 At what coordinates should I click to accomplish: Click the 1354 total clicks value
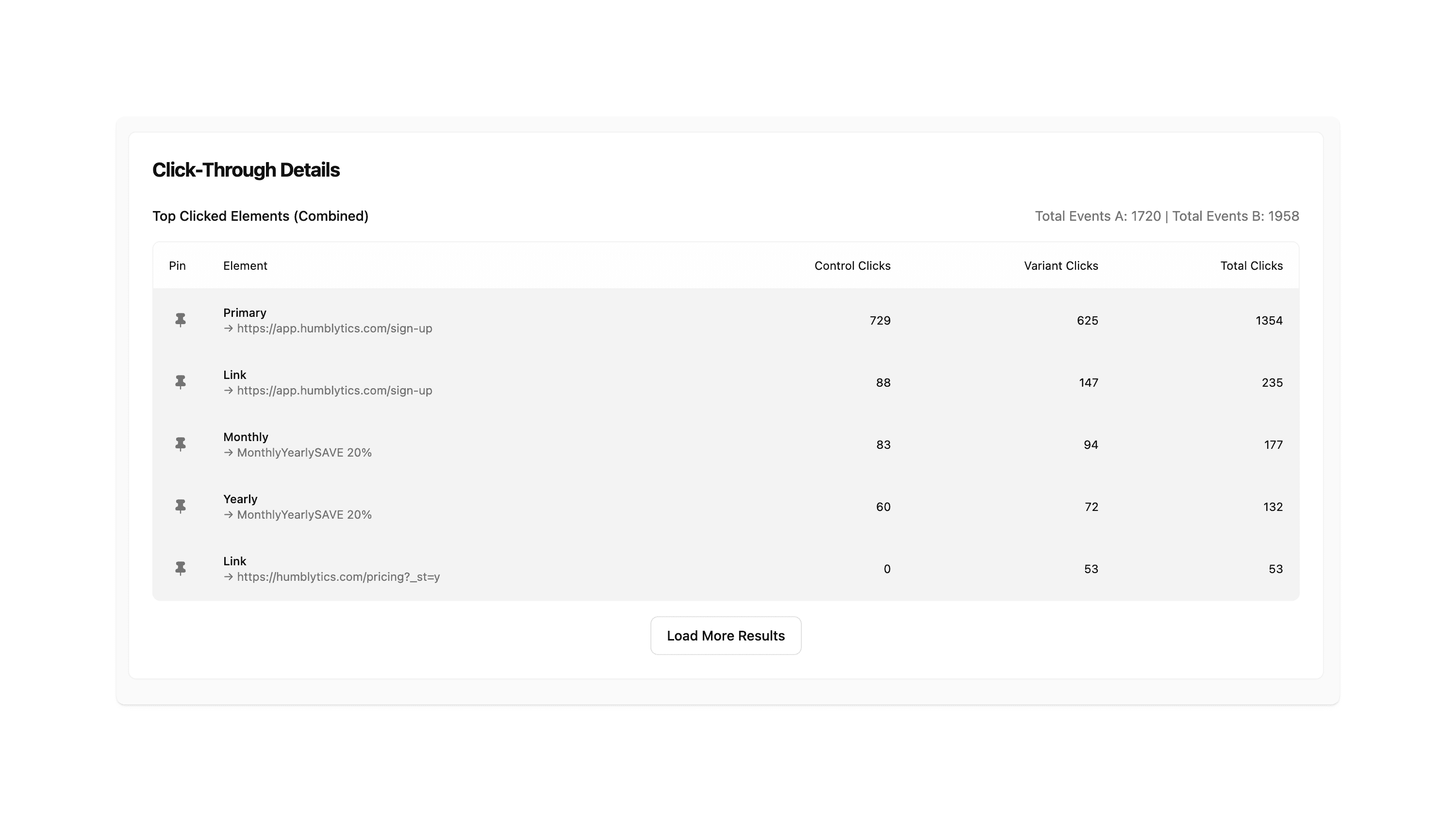tap(1269, 321)
